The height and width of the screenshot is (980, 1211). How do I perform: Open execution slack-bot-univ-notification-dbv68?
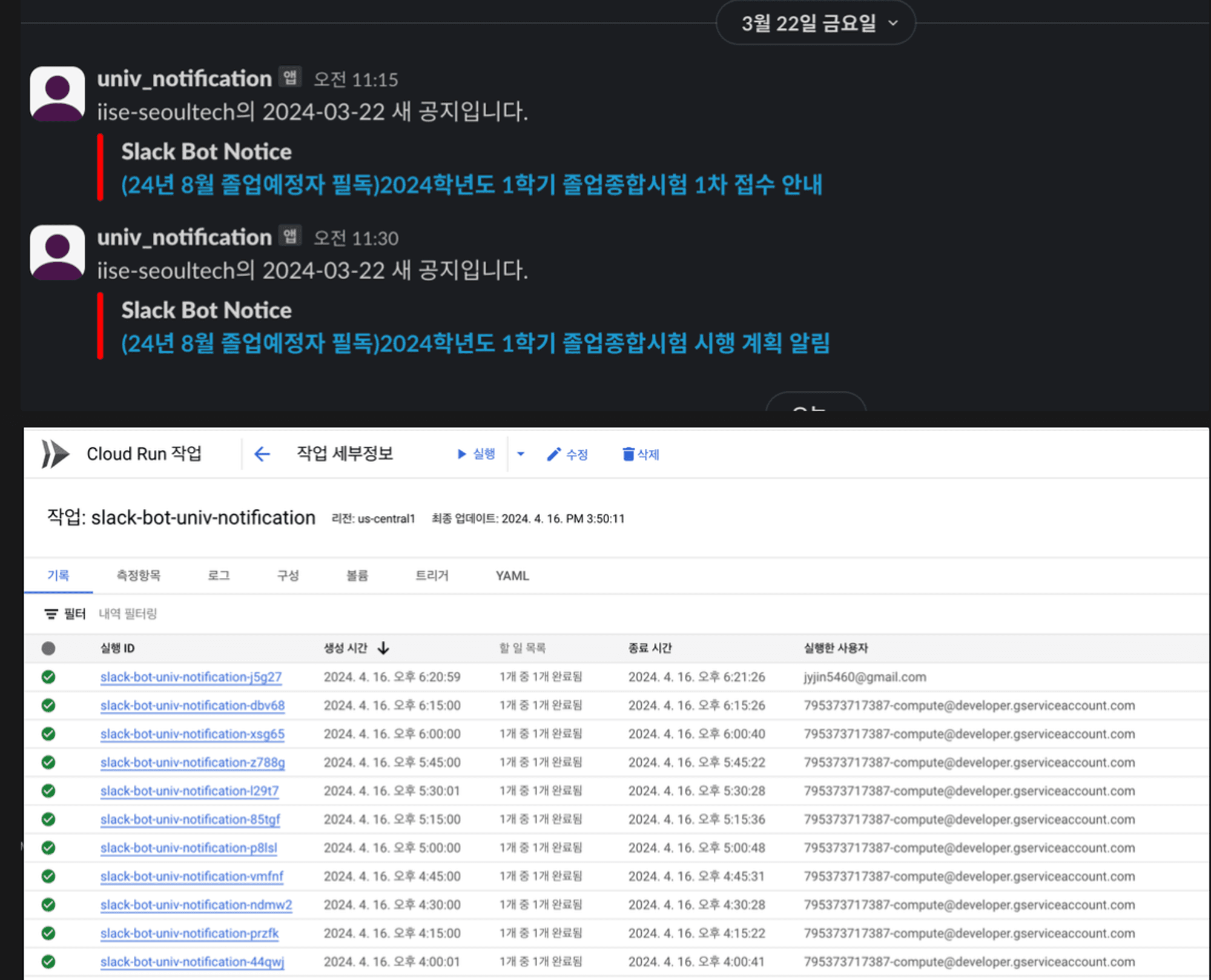click(x=193, y=706)
